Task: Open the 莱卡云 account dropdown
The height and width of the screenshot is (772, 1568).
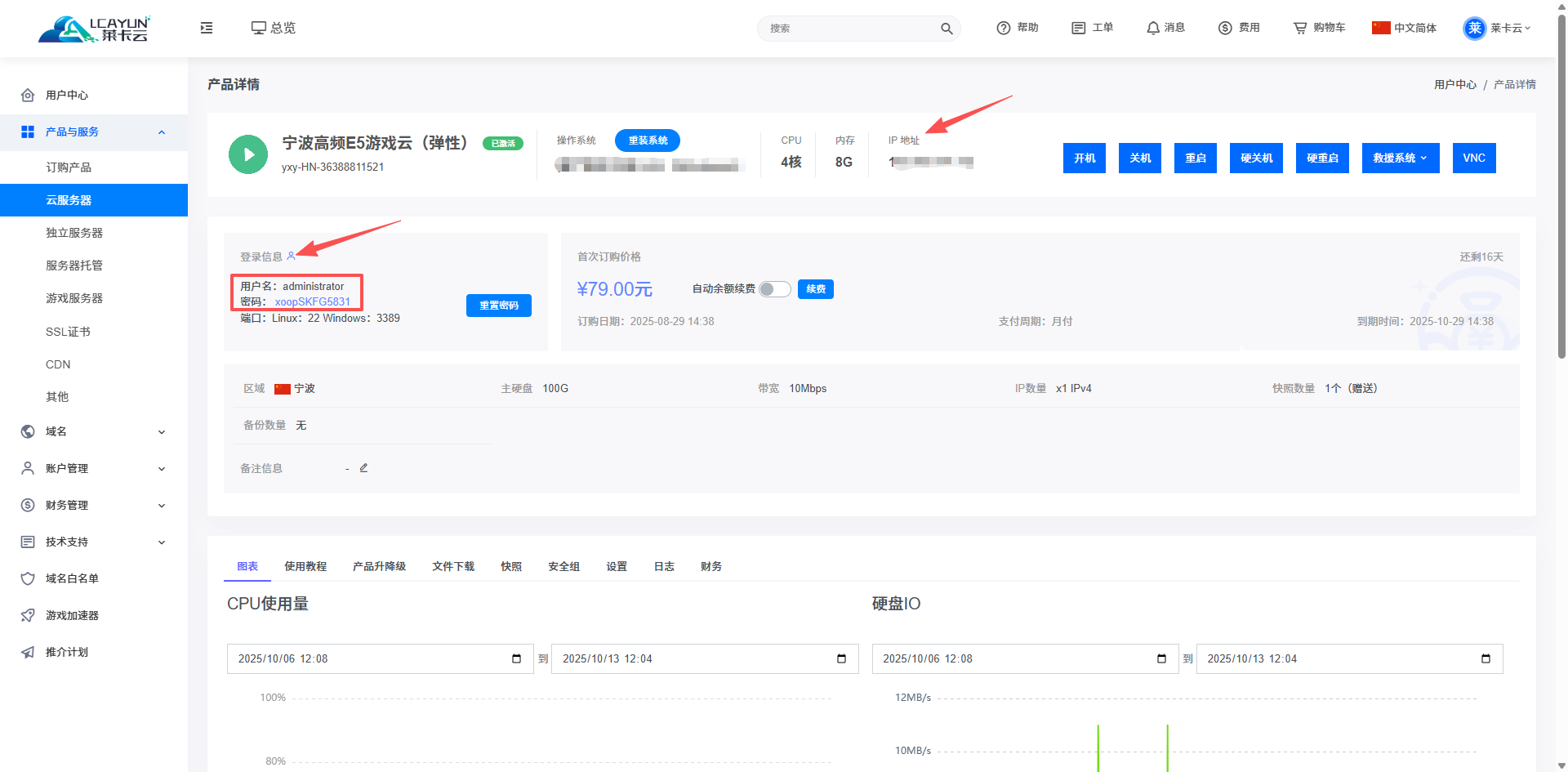Action: [1497, 28]
